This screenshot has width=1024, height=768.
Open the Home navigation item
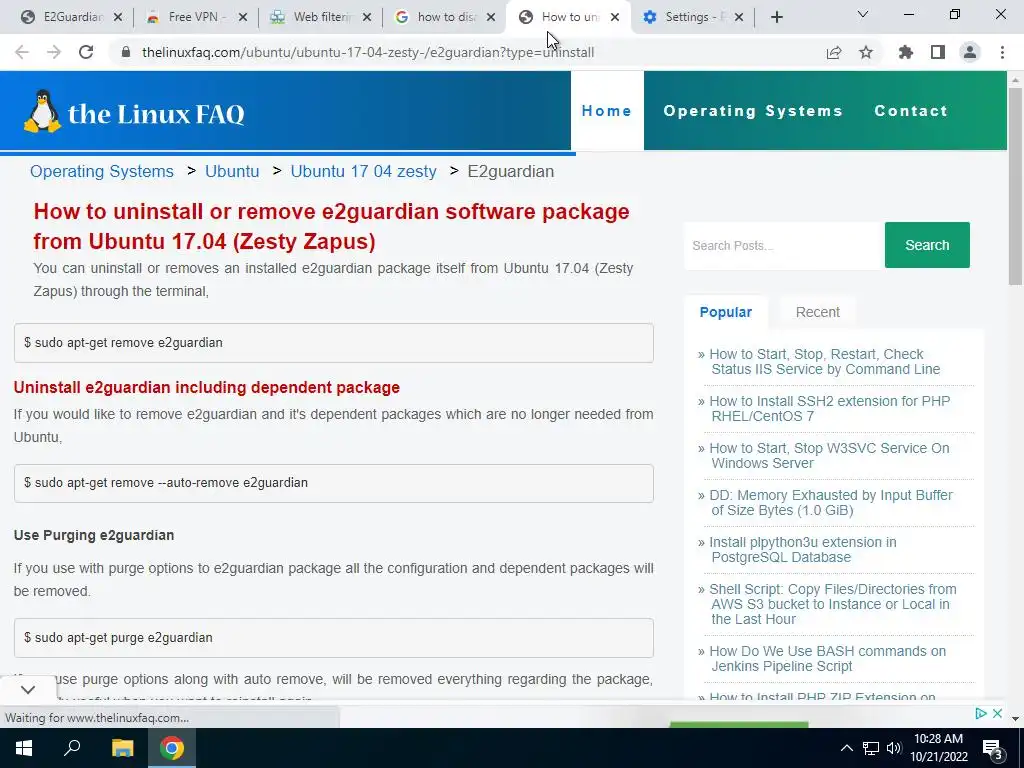pos(607,111)
